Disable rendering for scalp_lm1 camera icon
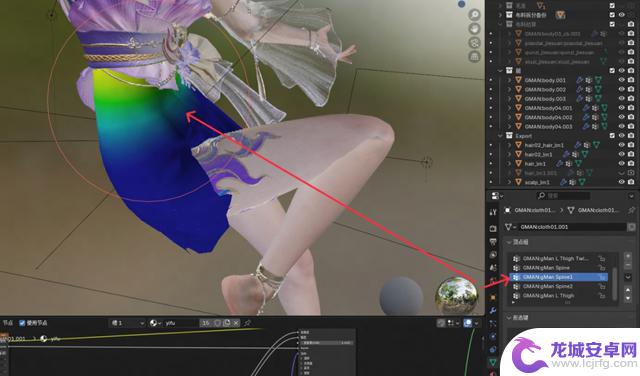Image resolution: width=640 pixels, height=376 pixels. click(631, 182)
